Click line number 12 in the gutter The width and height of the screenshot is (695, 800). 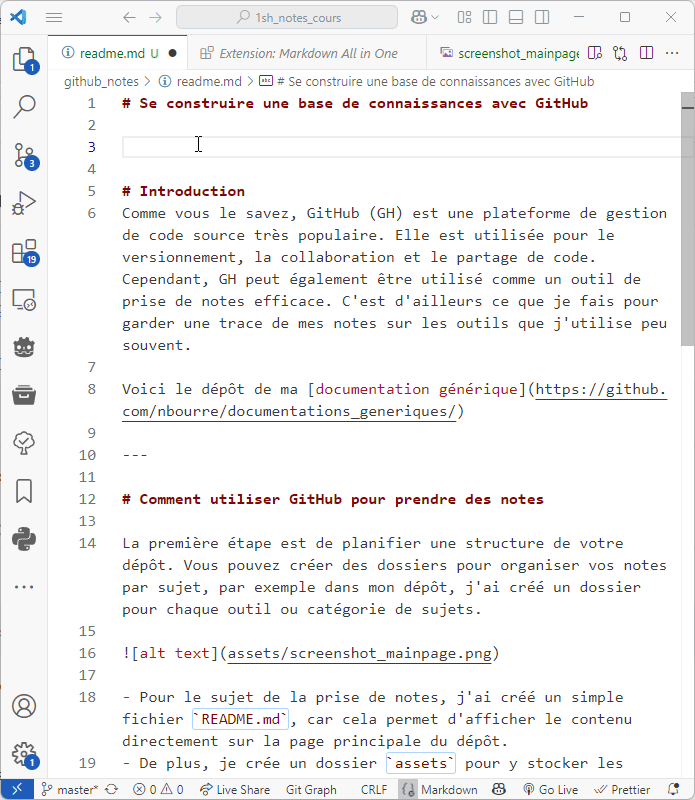[x=87, y=499]
